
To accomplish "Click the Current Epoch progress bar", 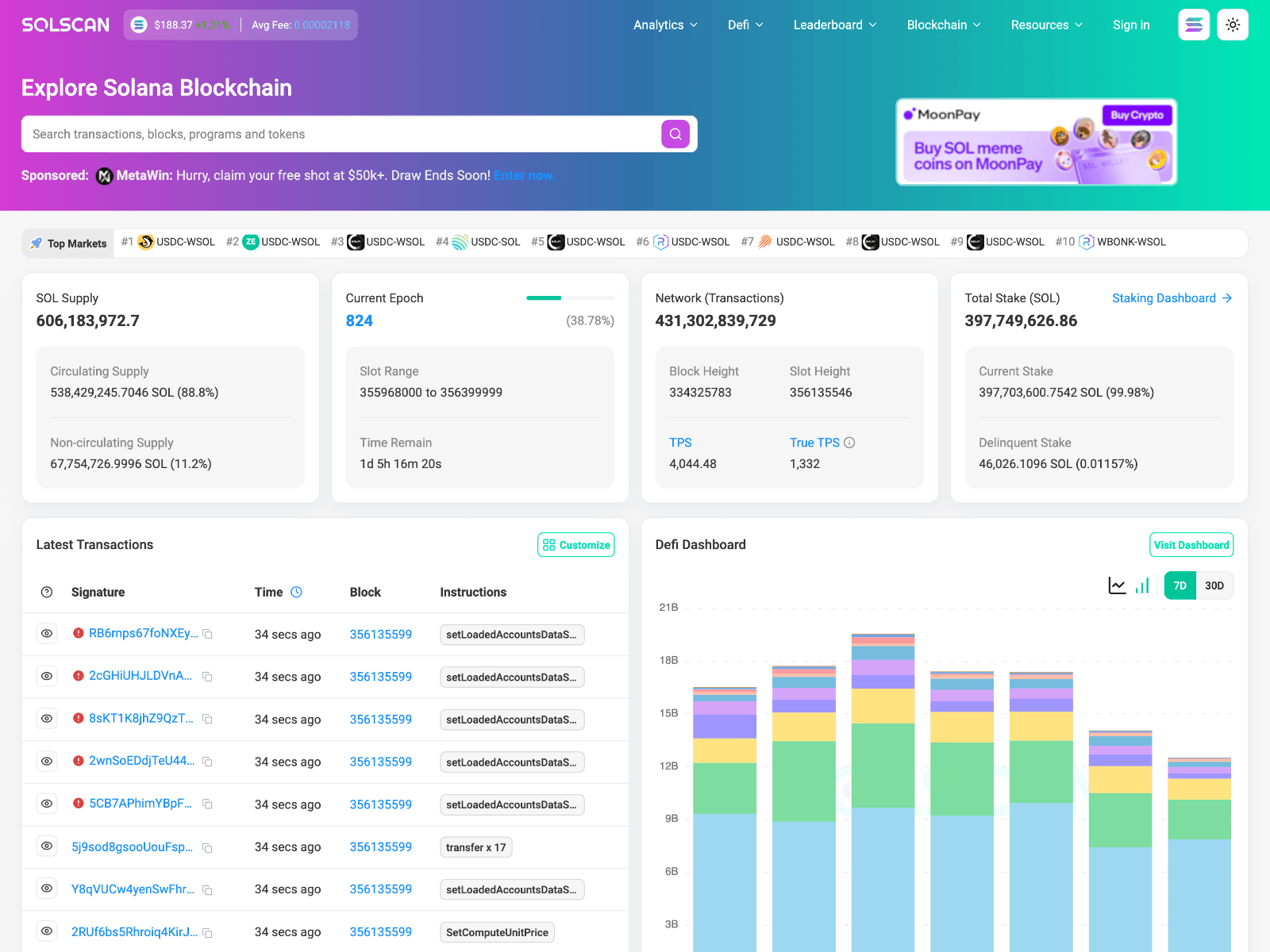I will click(569, 298).
